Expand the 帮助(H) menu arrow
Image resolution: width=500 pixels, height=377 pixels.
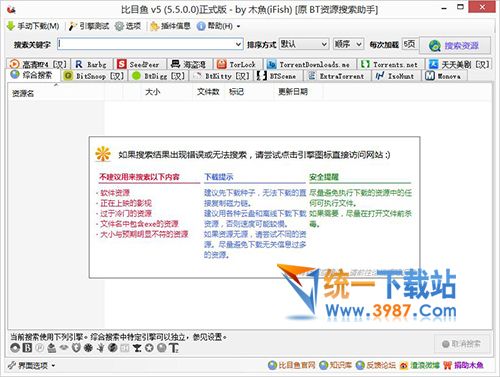click(x=238, y=26)
